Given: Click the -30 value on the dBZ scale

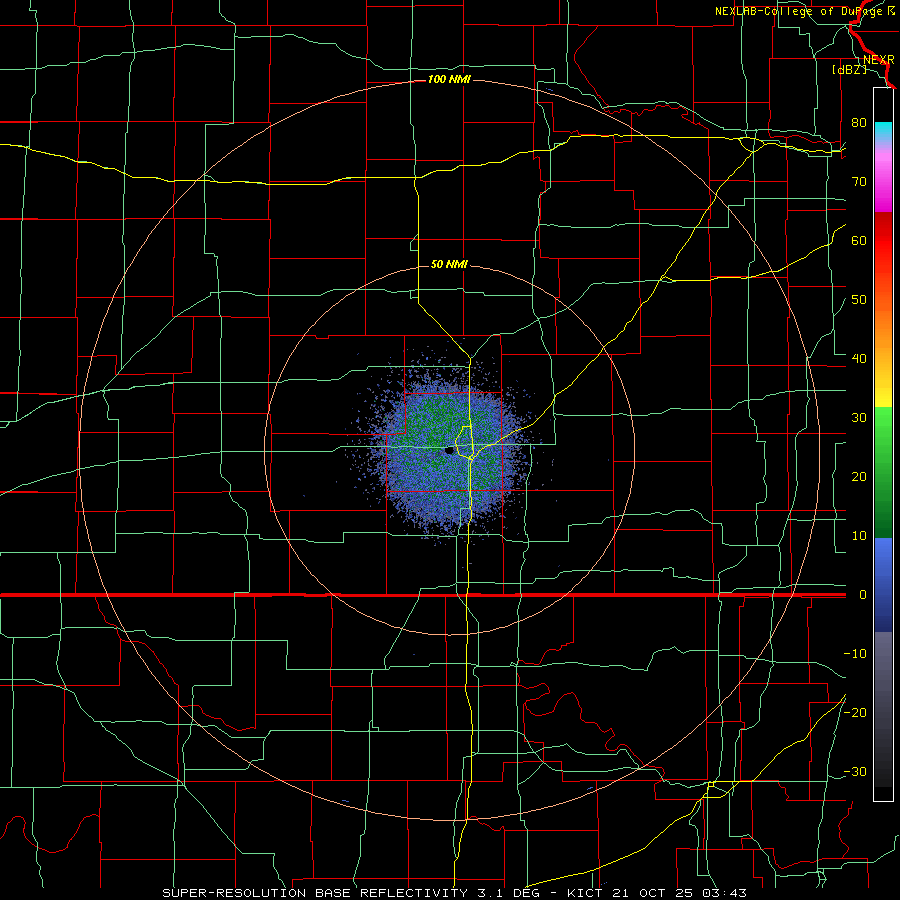Looking at the screenshot, I should (855, 772).
